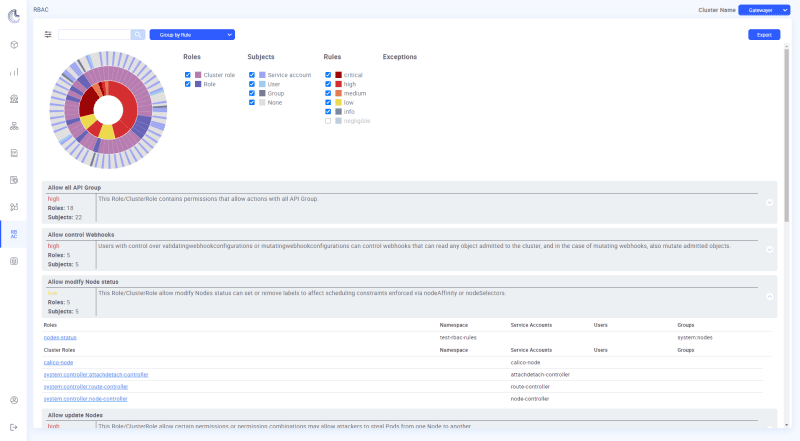Open the bar chart sidebar icon
Viewport: 800px width, 441px height.
[x=14, y=72]
